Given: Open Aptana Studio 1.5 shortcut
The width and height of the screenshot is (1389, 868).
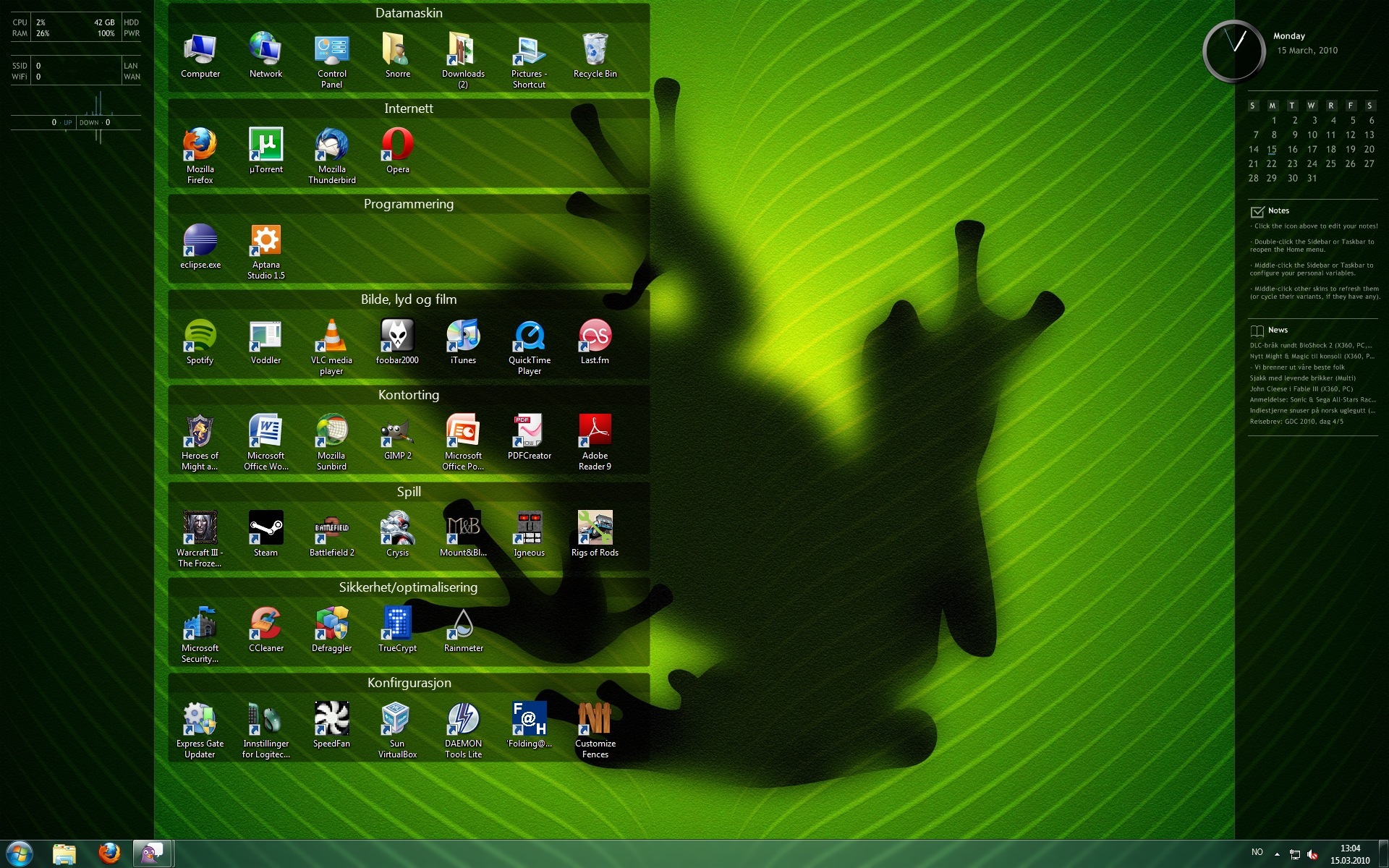Looking at the screenshot, I should [266, 252].
